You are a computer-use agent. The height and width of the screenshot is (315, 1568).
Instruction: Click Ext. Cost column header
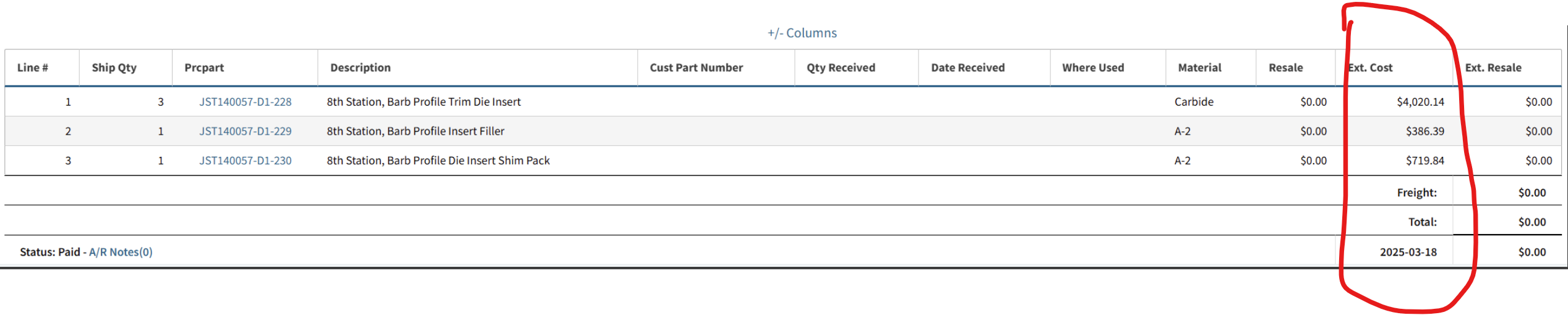1370,68
